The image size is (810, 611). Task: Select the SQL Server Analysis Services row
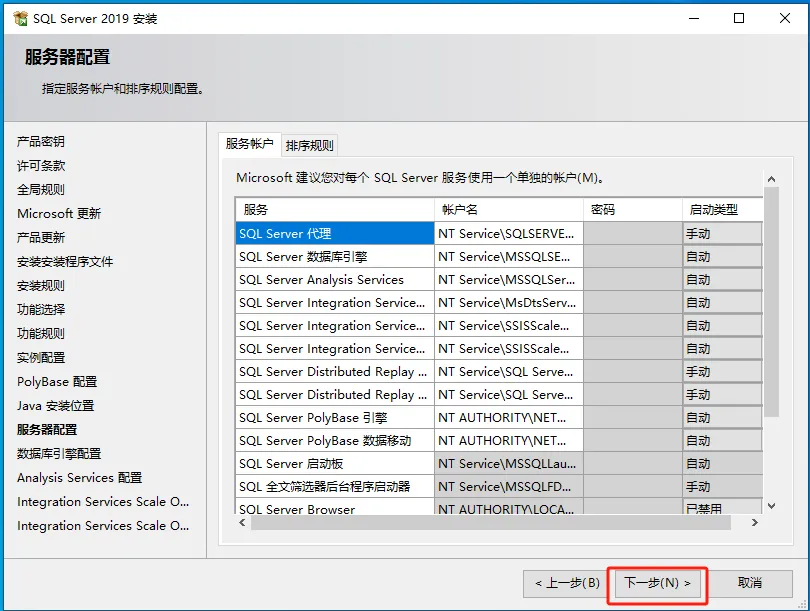tap(335, 280)
